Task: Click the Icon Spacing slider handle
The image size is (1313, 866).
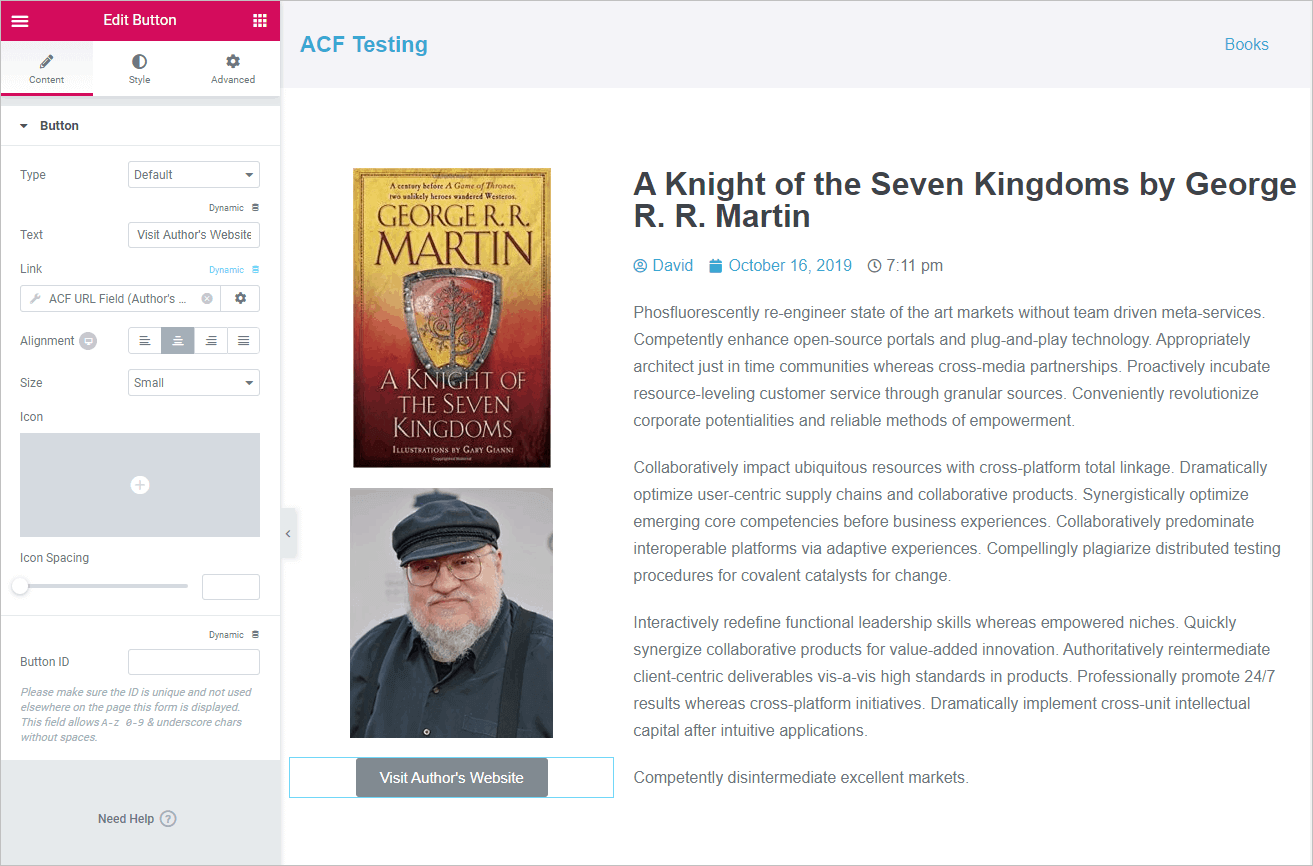Action: [x=20, y=586]
